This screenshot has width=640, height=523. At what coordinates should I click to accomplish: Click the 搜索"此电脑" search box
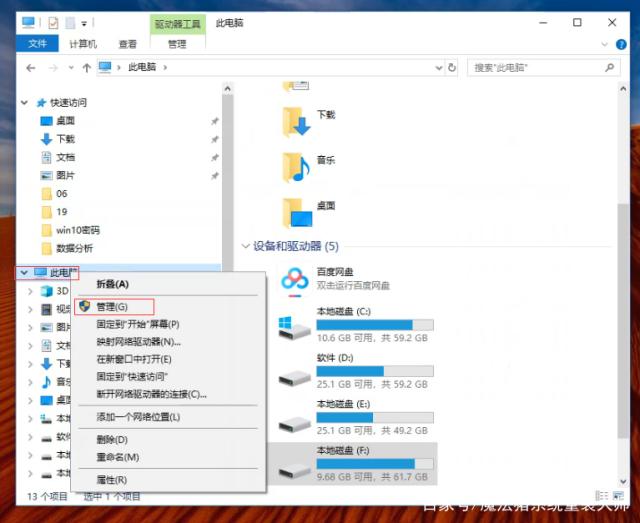click(540, 67)
